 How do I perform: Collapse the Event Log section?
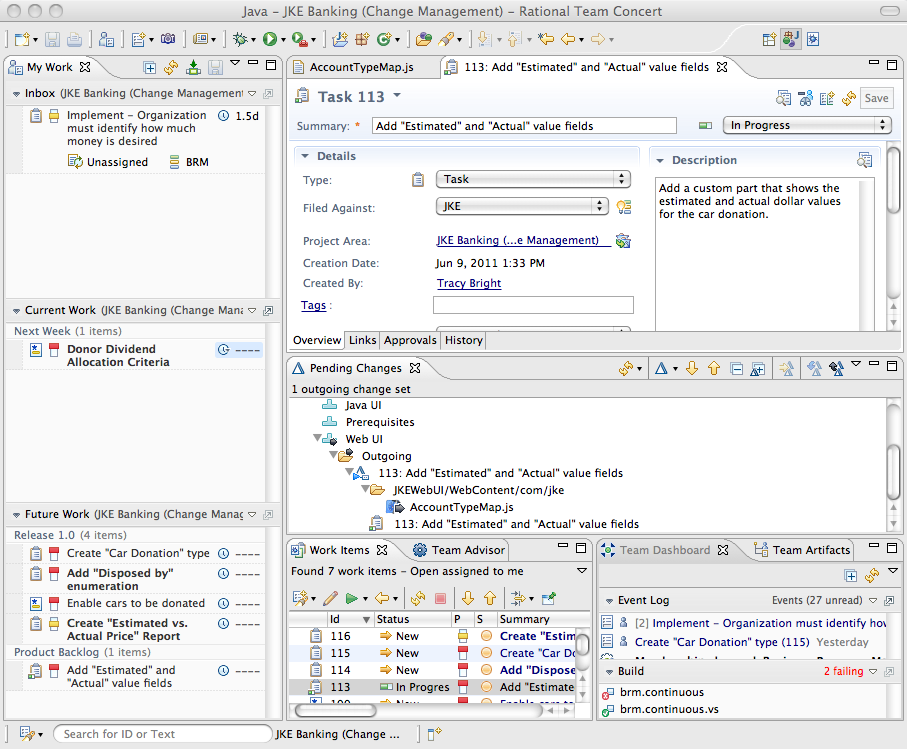[x=609, y=600]
